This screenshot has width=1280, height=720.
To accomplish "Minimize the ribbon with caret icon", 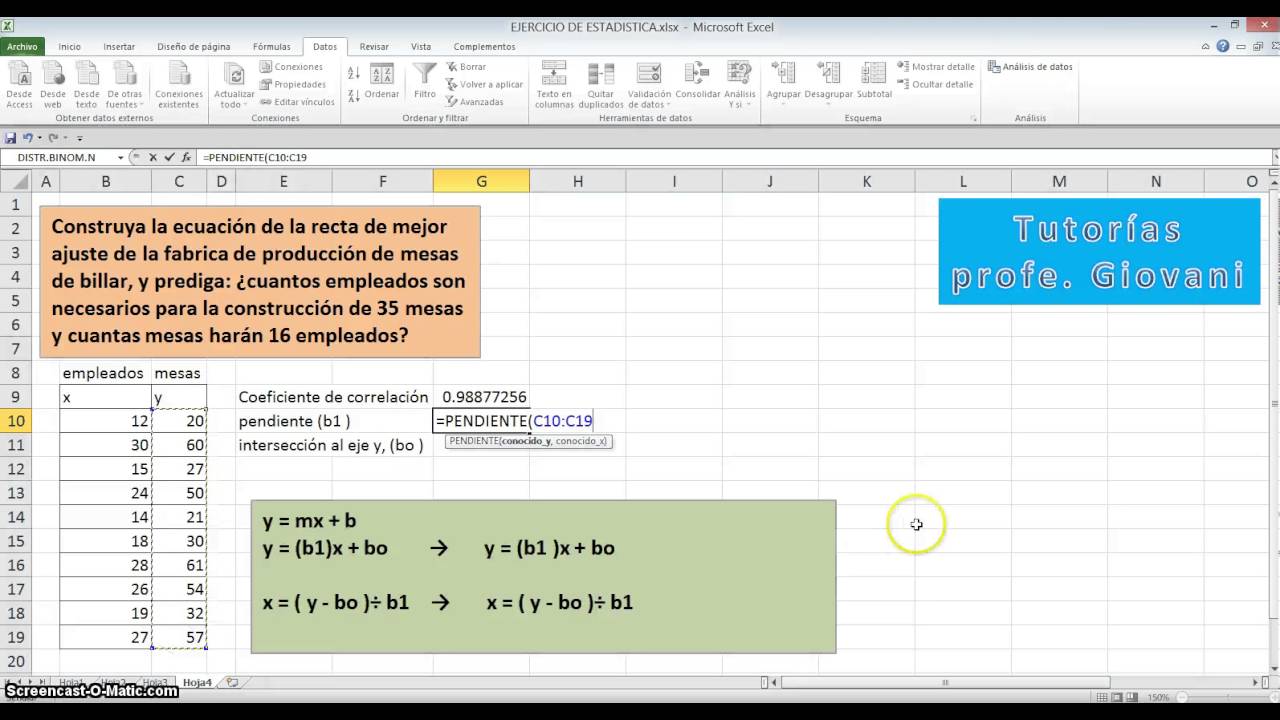I will tap(1207, 46).
